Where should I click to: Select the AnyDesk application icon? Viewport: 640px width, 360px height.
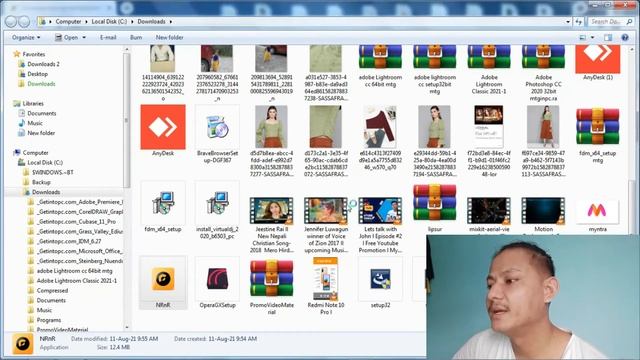click(x=163, y=127)
